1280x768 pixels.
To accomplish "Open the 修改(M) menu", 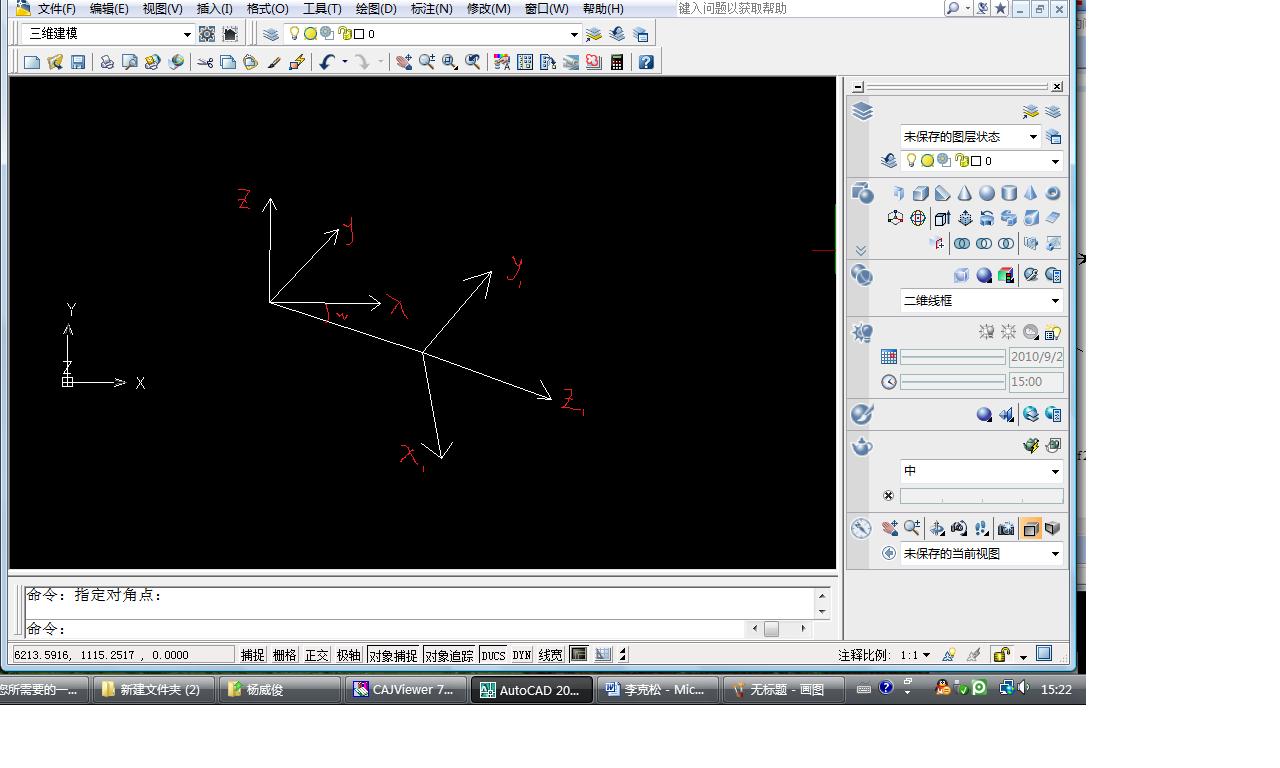I will click(x=489, y=8).
